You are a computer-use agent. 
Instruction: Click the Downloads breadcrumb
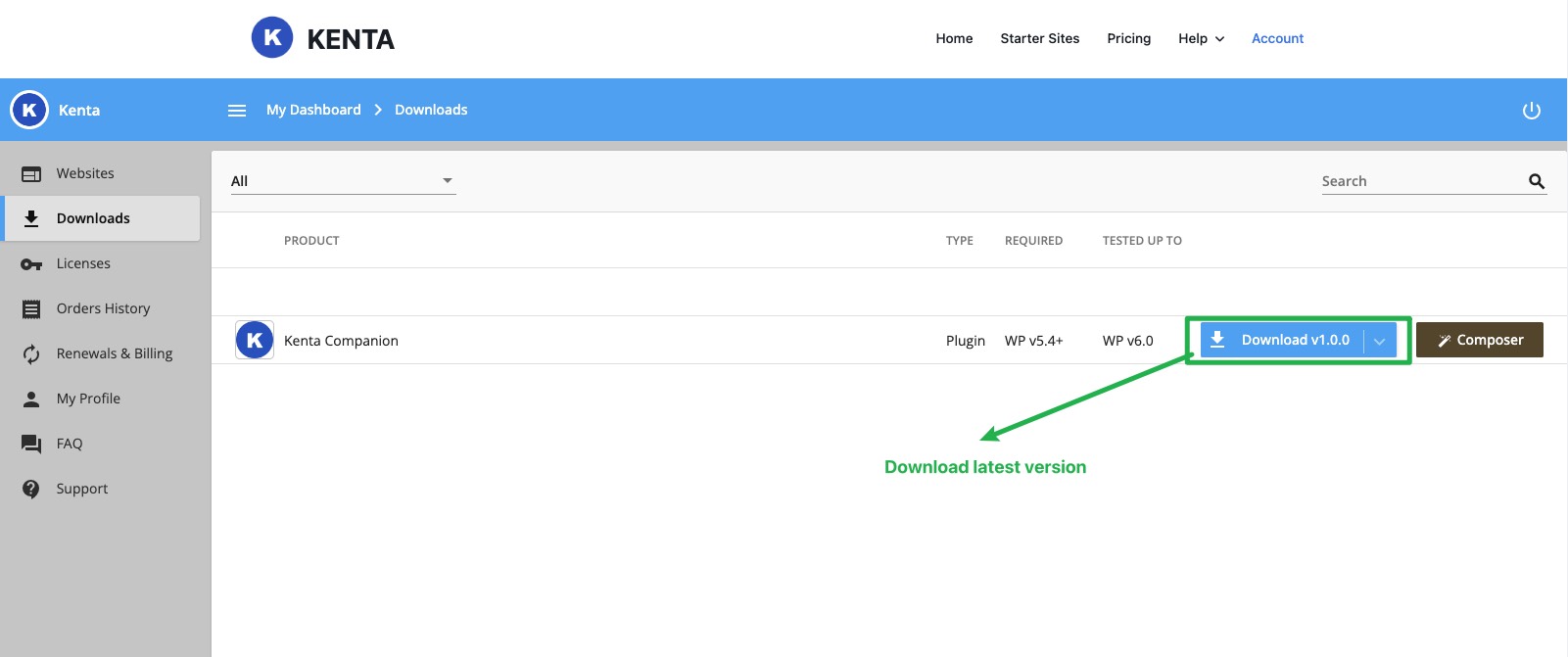[x=431, y=110]
